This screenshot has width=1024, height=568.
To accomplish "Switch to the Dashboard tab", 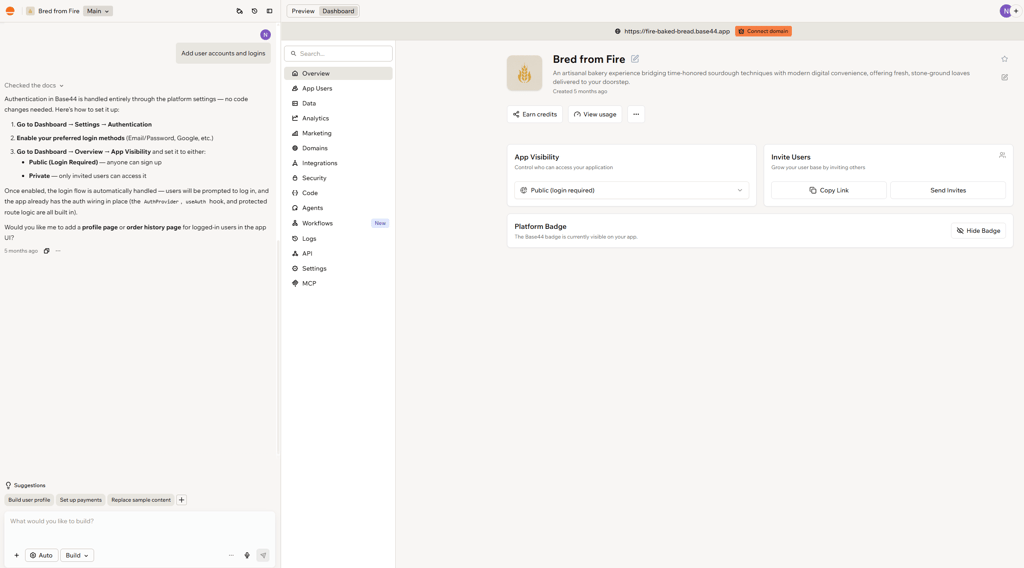I will 338,11.
